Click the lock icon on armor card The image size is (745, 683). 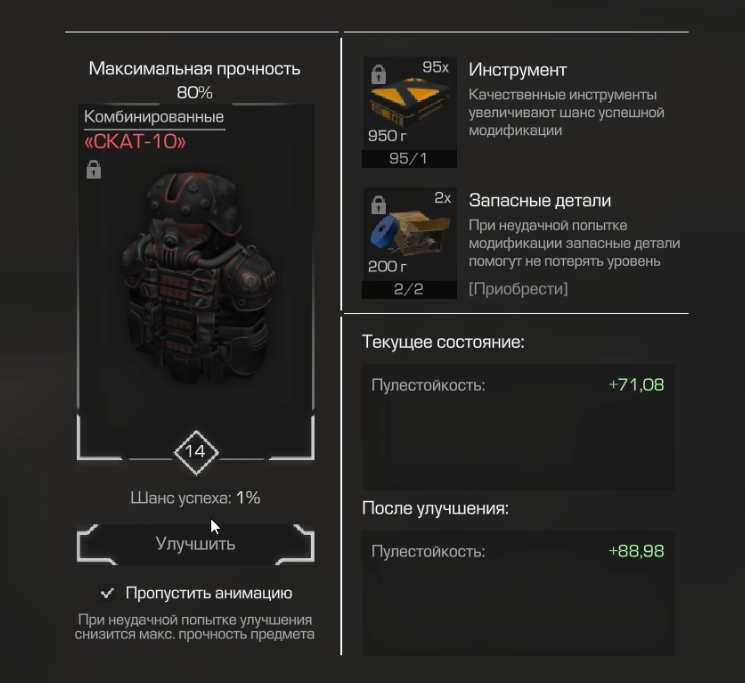(x=94, y=170)
